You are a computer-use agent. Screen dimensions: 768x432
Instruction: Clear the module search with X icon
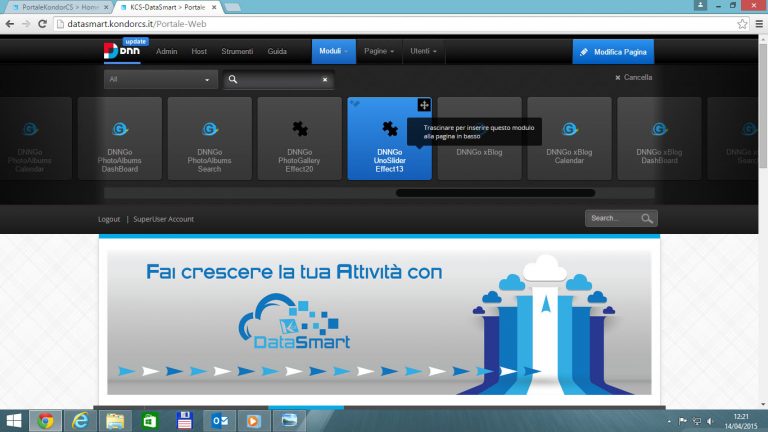click(324, 79)
